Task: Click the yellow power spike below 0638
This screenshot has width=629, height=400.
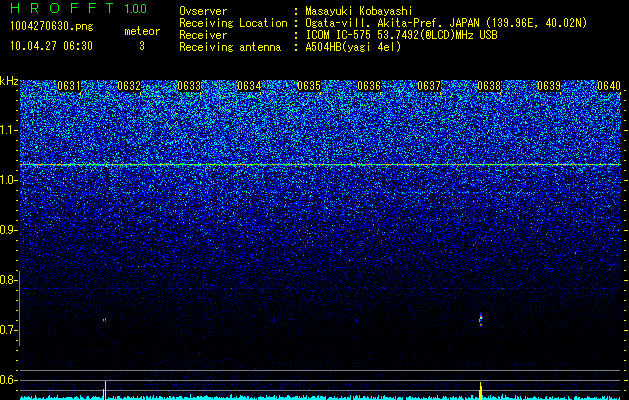Action: tap(481, 391)
